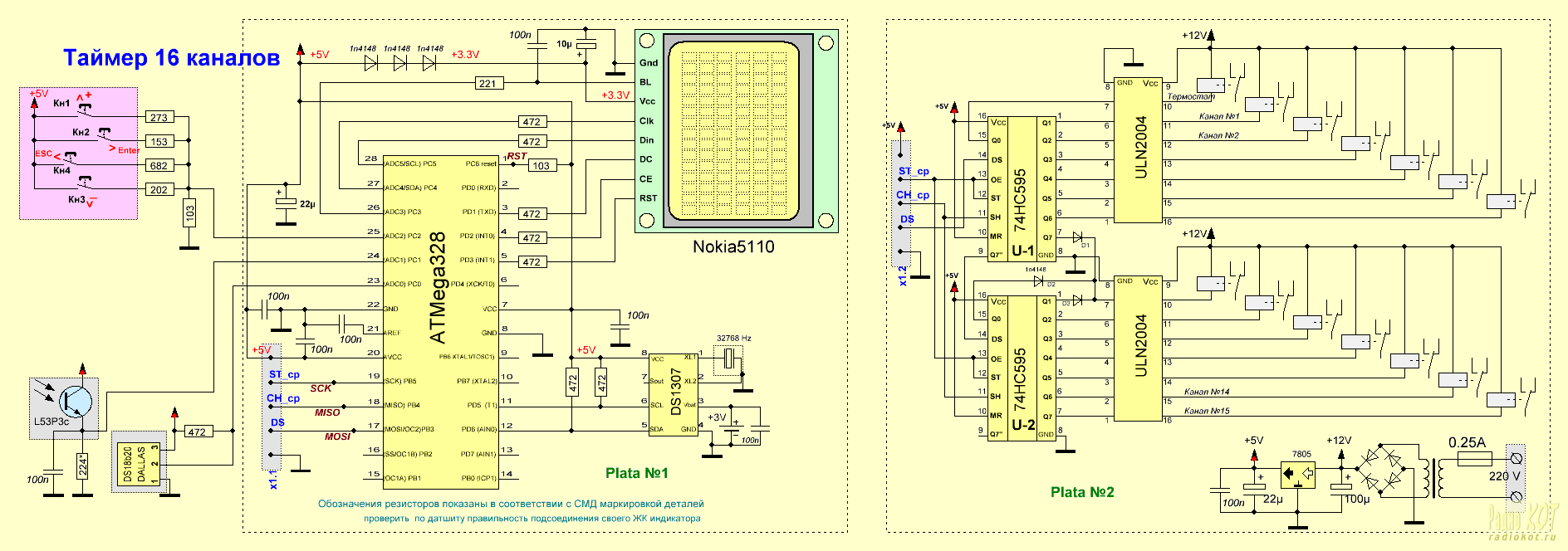Screen dimensions: 1568x551
Task: Select the 32768 Hz crystal symbol
Action: pyautogui.click(x=728, y=358)
